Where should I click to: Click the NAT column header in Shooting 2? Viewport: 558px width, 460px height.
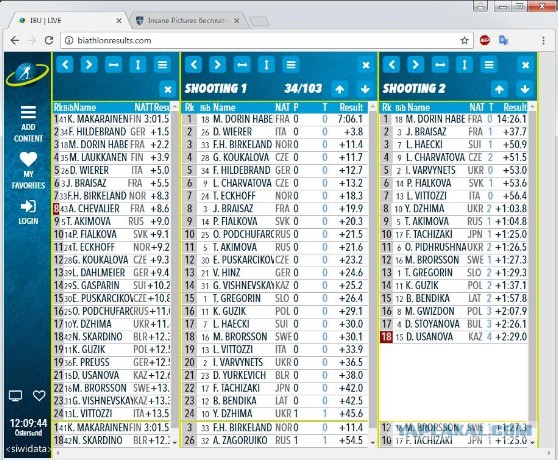coord(477,107)
